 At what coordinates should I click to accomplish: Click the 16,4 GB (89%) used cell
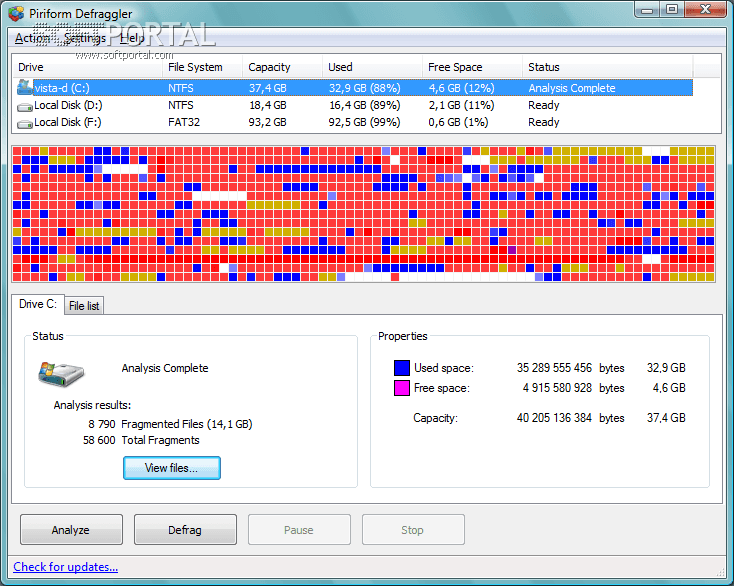click(x=364, y=105)
